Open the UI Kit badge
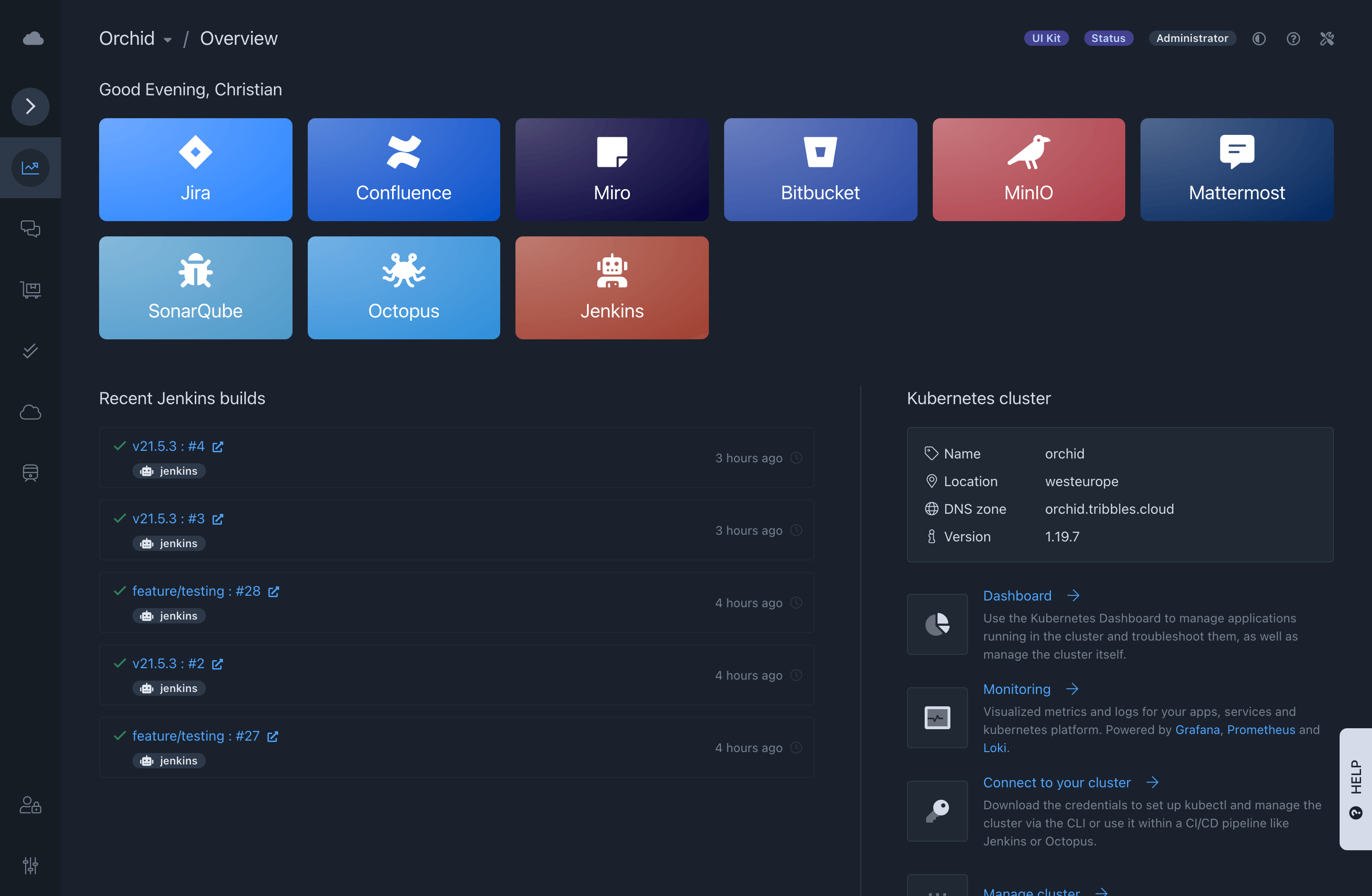This screenshot has width=1372, height=896. [1046, 38]
